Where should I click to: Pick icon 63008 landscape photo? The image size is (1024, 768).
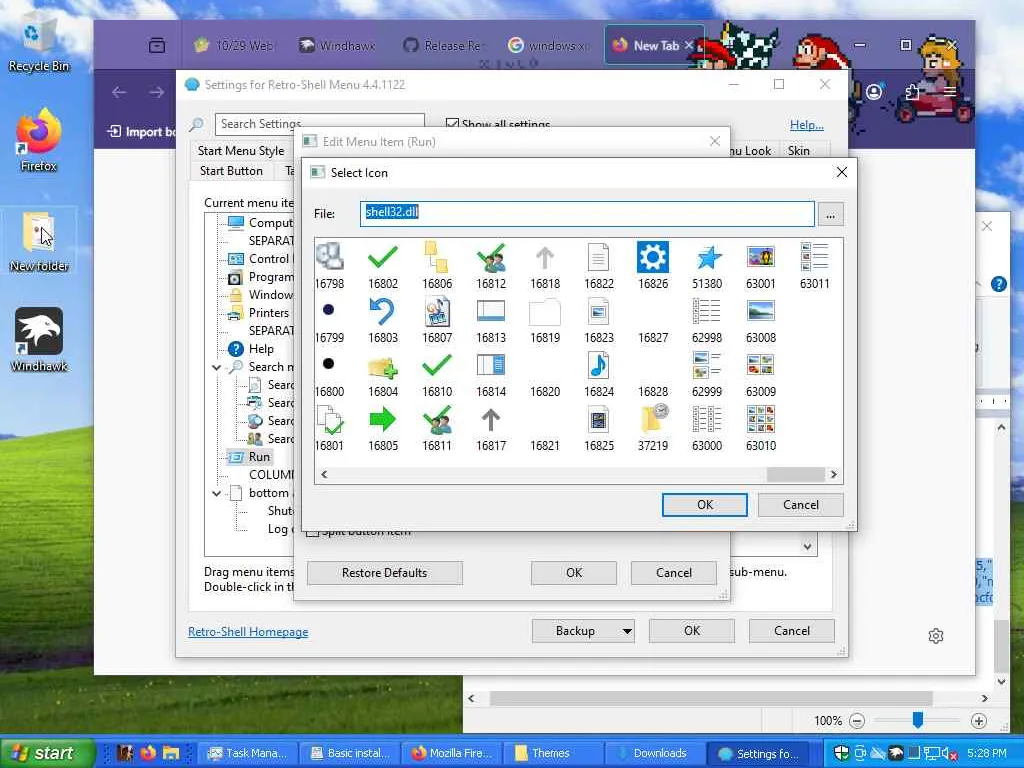tap(761, 311)
